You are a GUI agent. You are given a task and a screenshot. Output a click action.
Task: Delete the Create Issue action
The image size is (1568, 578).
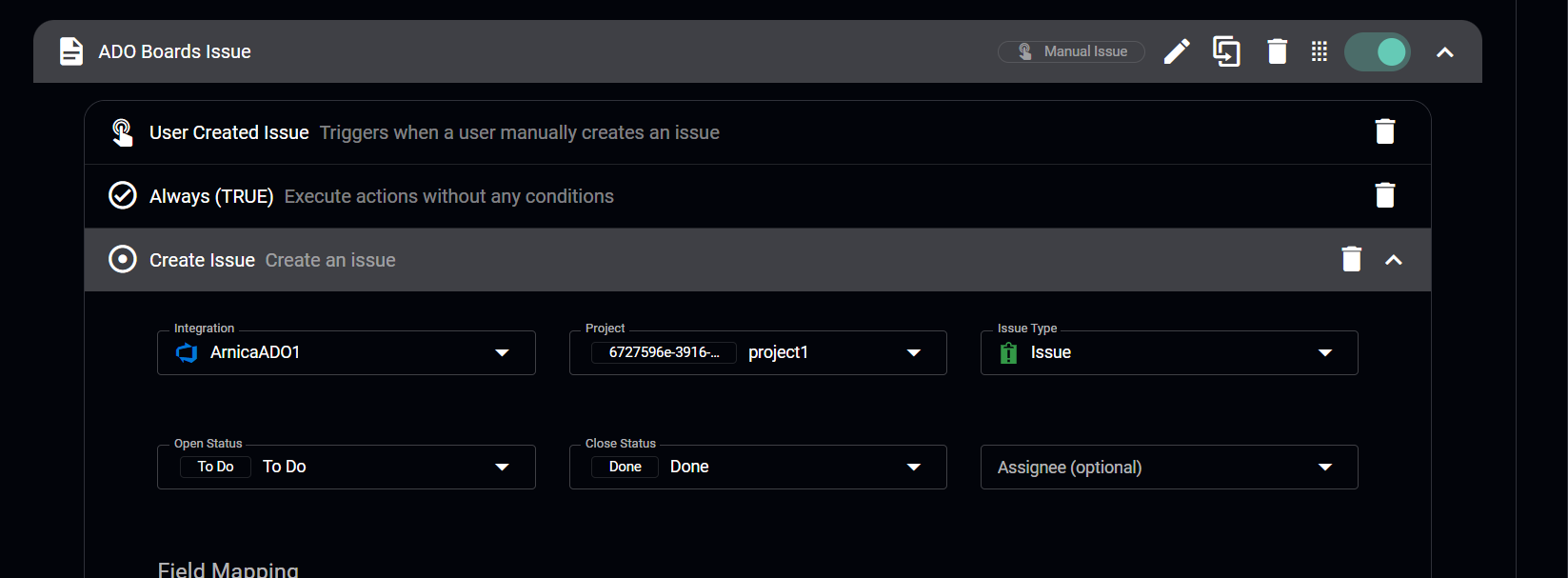1351,259
